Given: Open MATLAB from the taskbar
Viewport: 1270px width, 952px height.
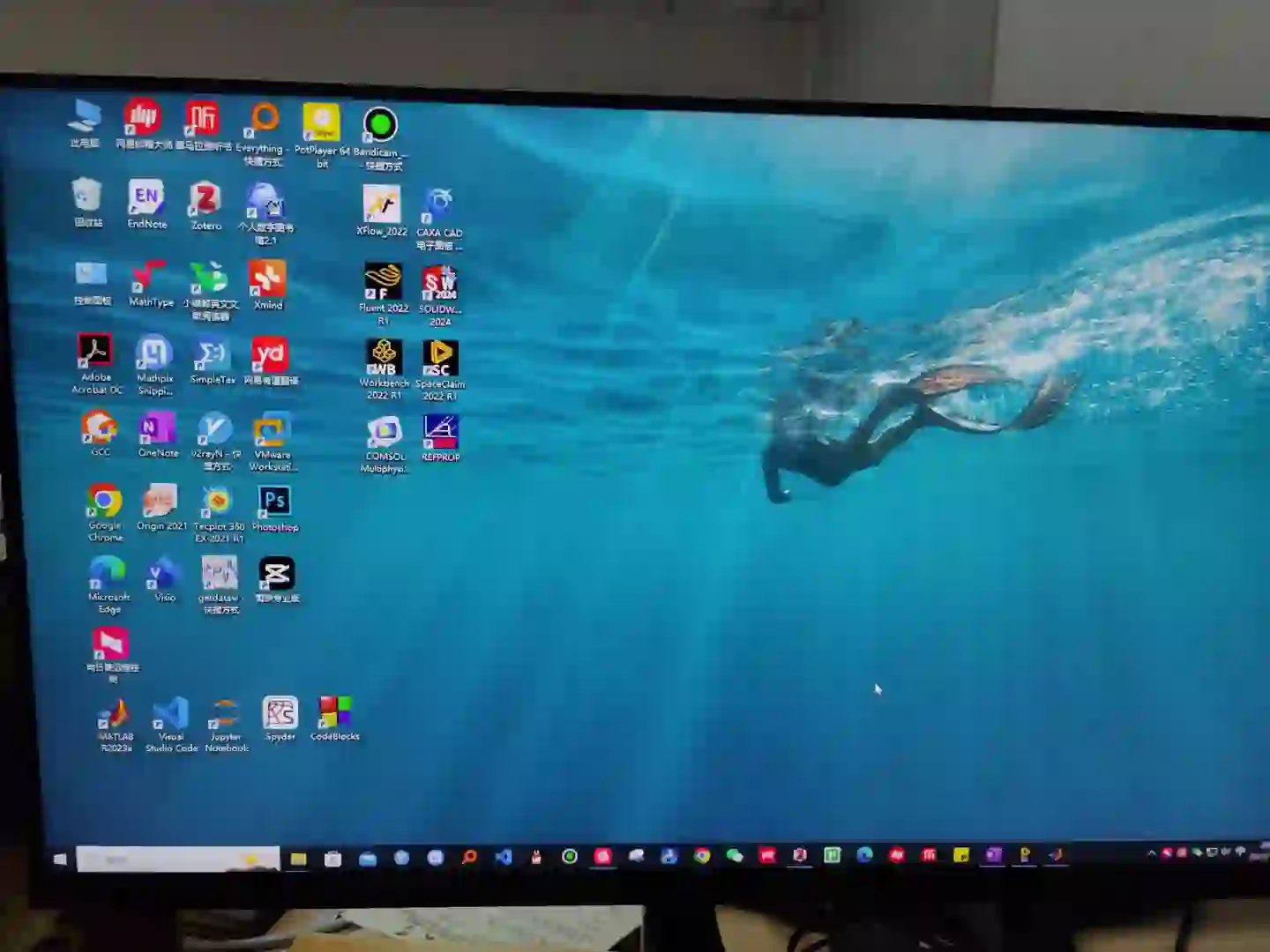Looking at the screenshot, I should (x=1056, y=854).
